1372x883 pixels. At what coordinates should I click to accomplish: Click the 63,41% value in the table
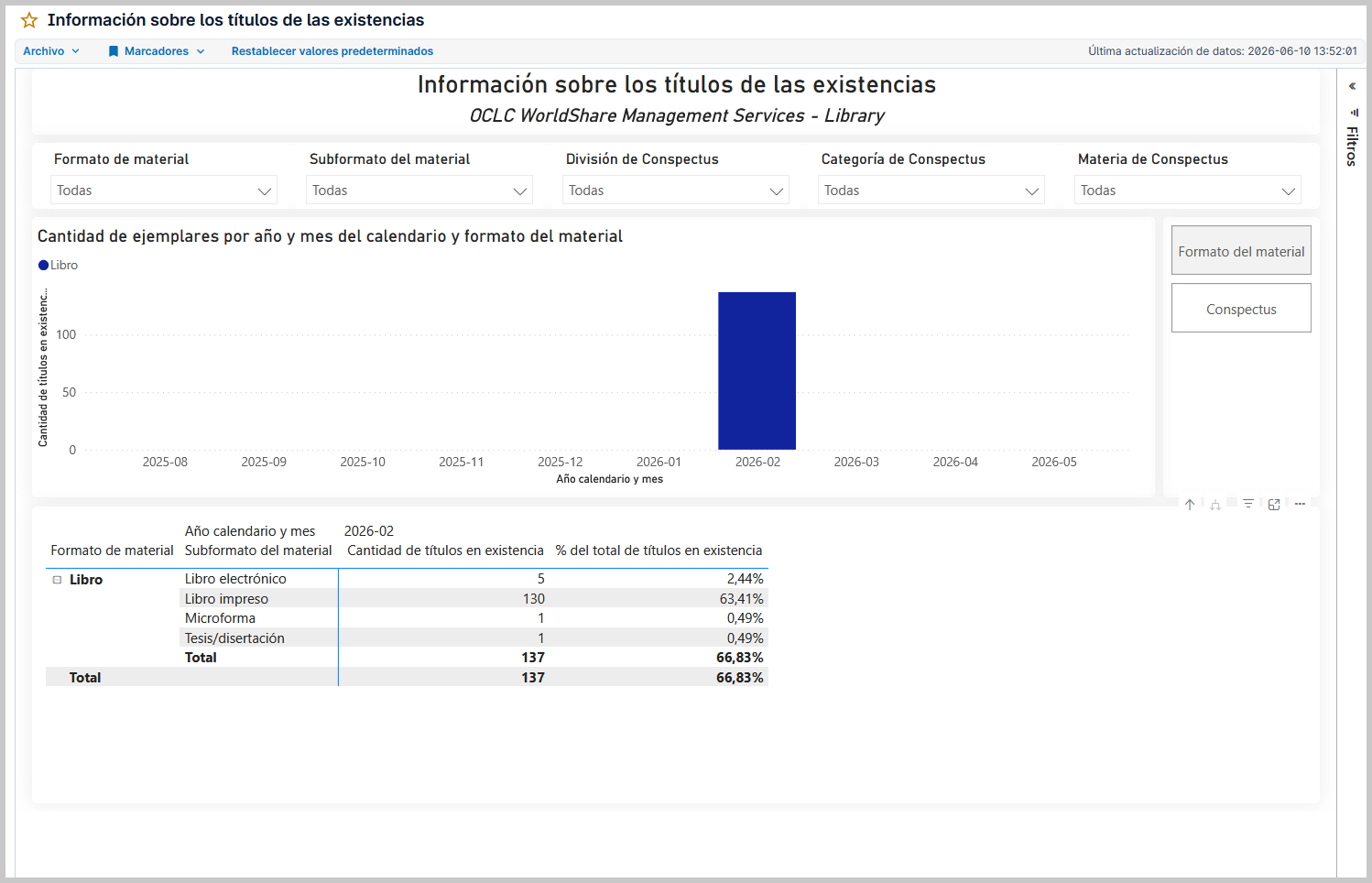[x=741, y=599]
